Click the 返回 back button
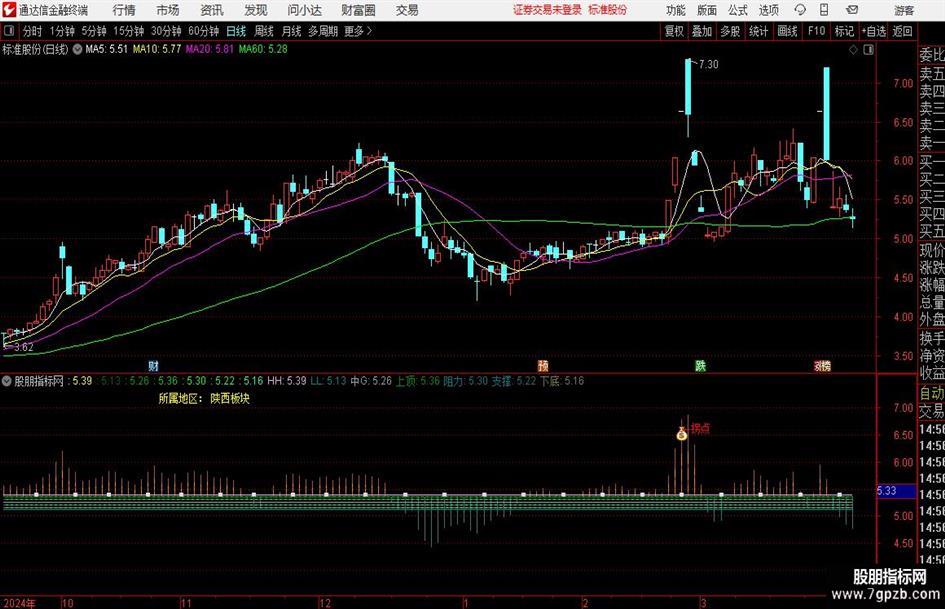The width and height of the screenshot is (945, 609). click(x=902, y=31)
